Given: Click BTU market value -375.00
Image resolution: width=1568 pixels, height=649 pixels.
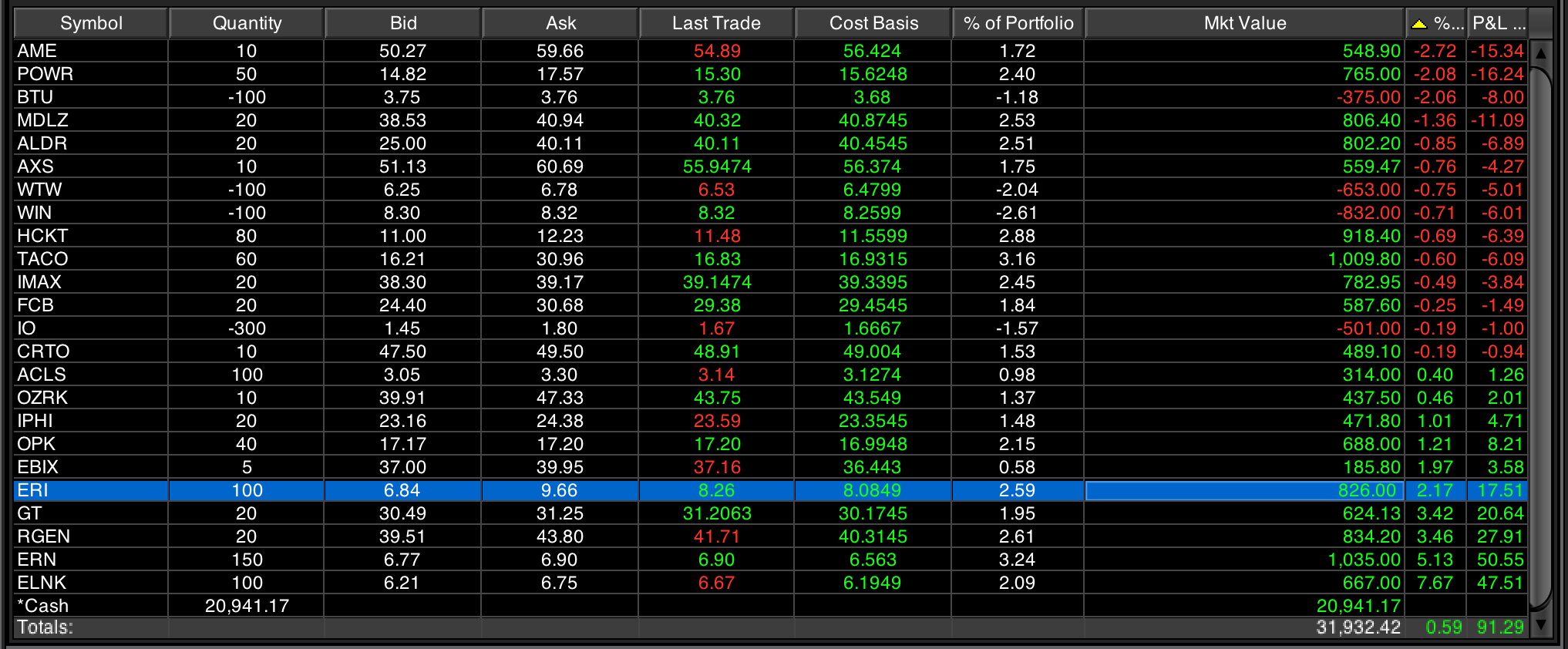Looking at the screenshot, I should pyautogui.click(x=1368, y=97).
